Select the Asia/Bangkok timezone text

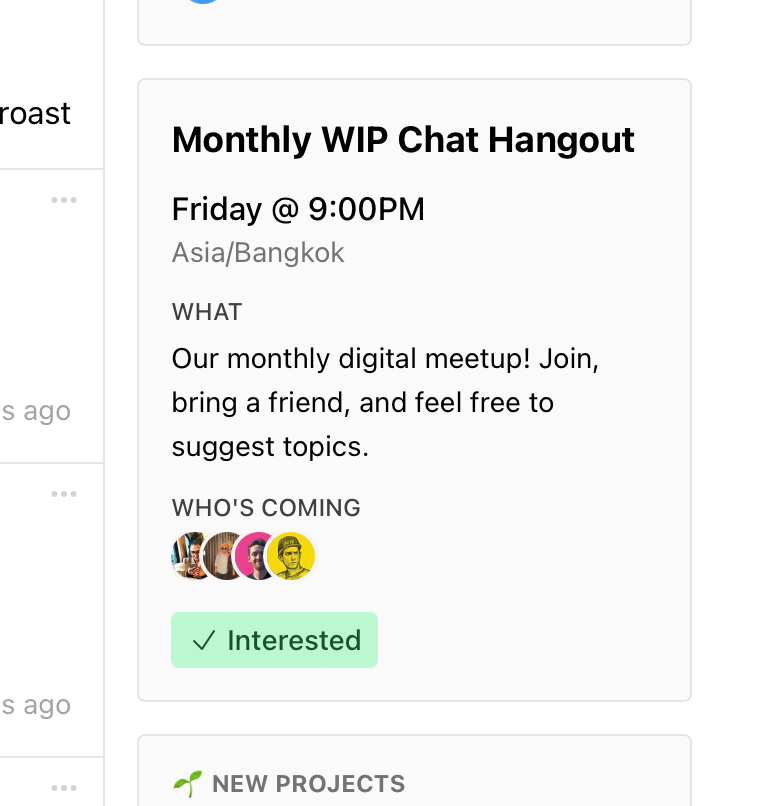click(x=258, y=253)
